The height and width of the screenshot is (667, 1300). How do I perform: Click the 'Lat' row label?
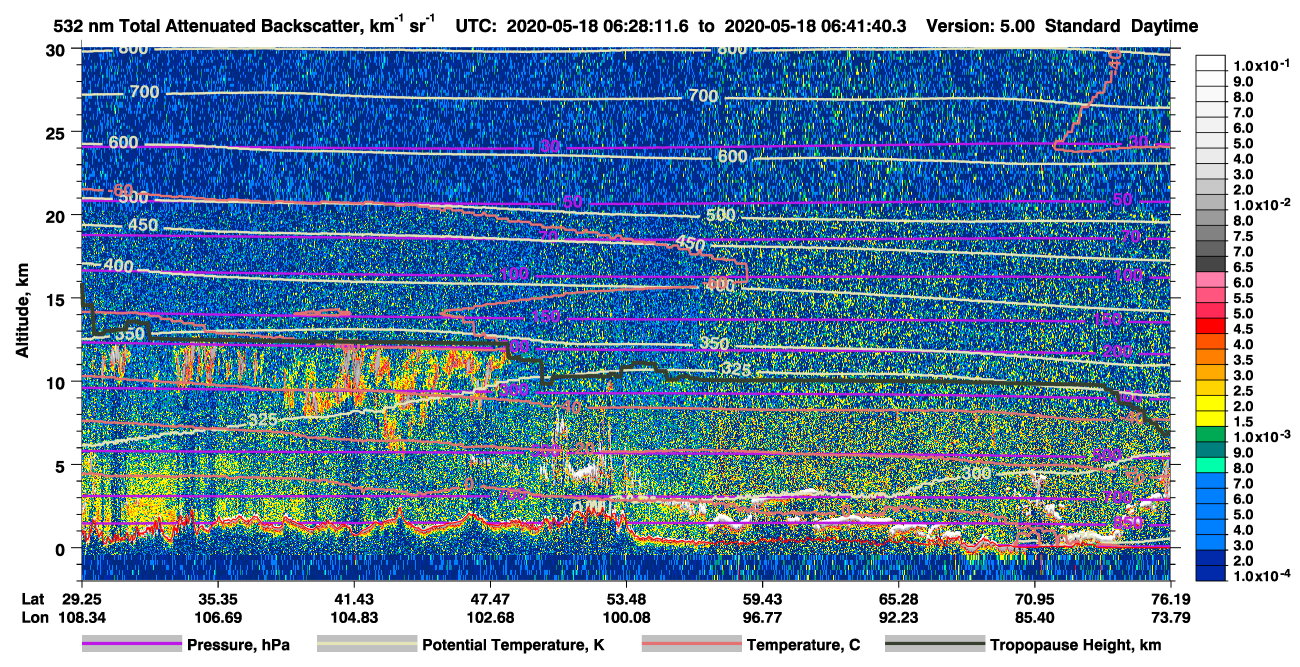point(33,599)
